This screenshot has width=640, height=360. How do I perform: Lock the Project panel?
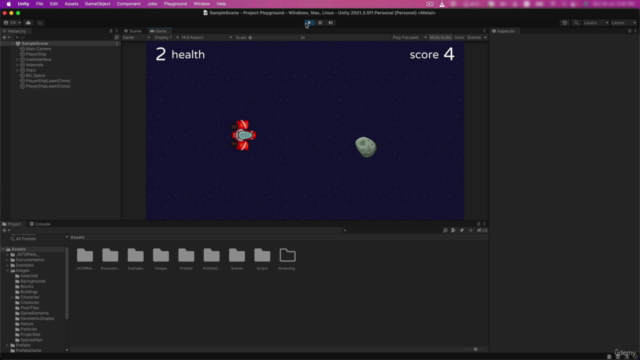point(478,224)
